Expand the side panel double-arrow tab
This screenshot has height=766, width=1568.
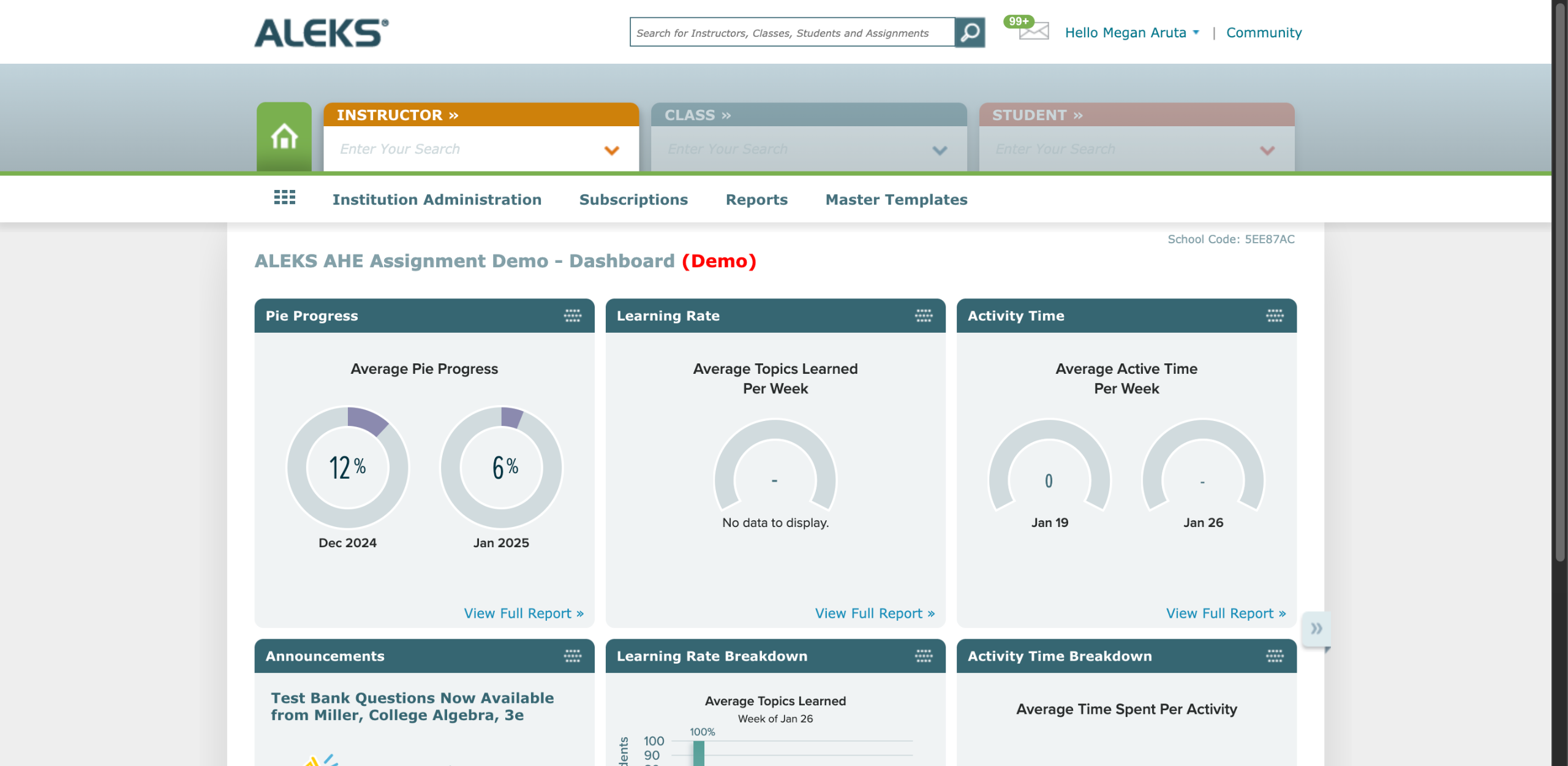pos(1316,628)
